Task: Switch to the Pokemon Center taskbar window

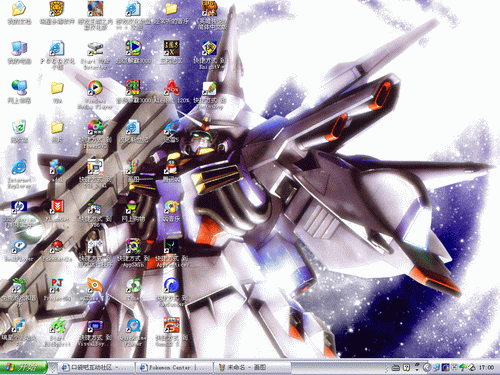Action: pyautogui.click(x=174, y=367)
